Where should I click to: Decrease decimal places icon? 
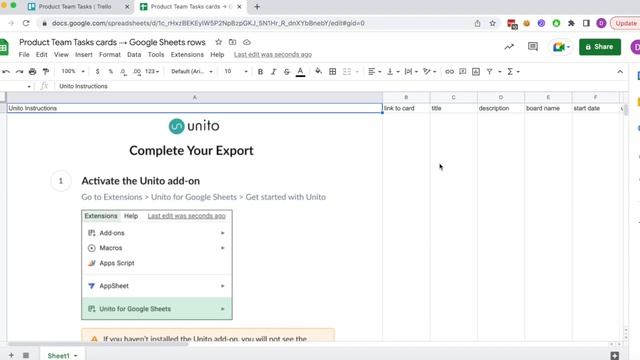[123, 71]
